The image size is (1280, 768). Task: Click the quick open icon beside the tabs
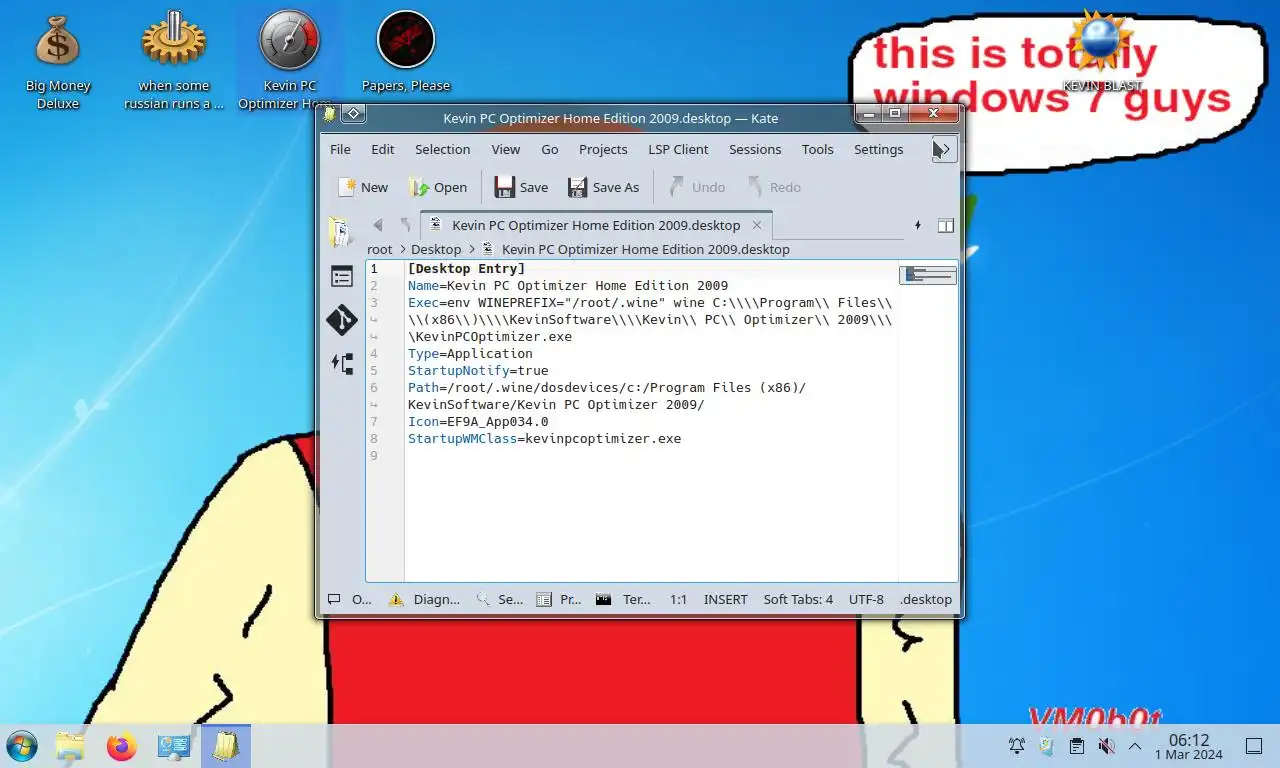click(x=917, y=226)
